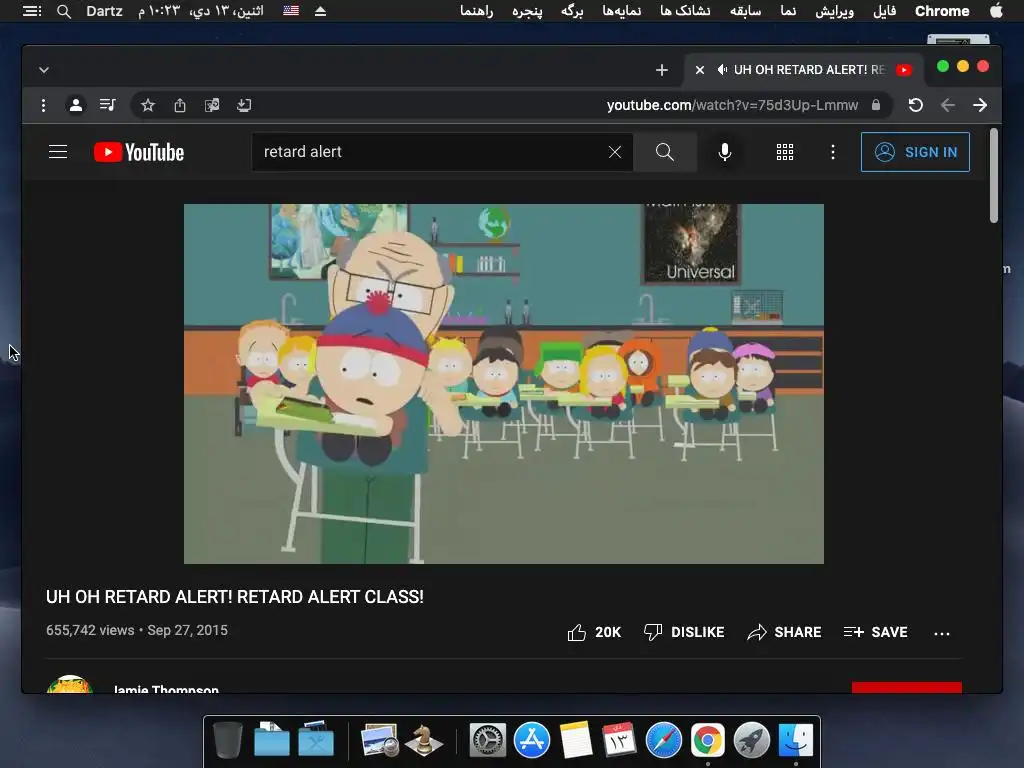This screenshot has width=1024, height=768.
Task: Open Chess from the Dock
Action: (x=424, y=741)
